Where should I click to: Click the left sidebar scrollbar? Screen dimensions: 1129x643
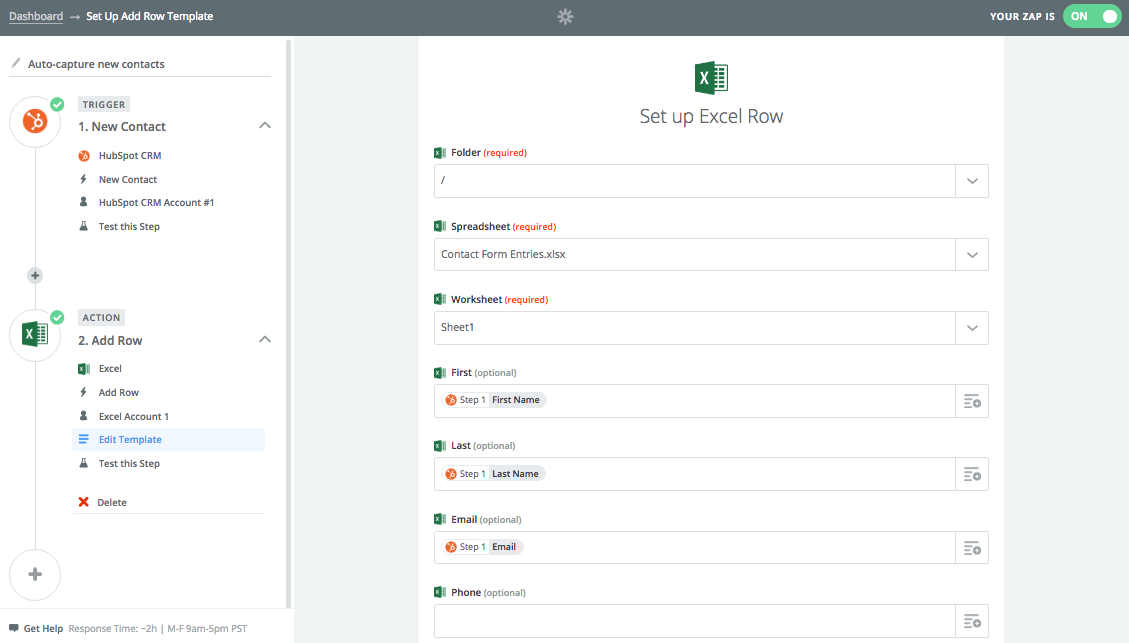click(x=289, y=324)
